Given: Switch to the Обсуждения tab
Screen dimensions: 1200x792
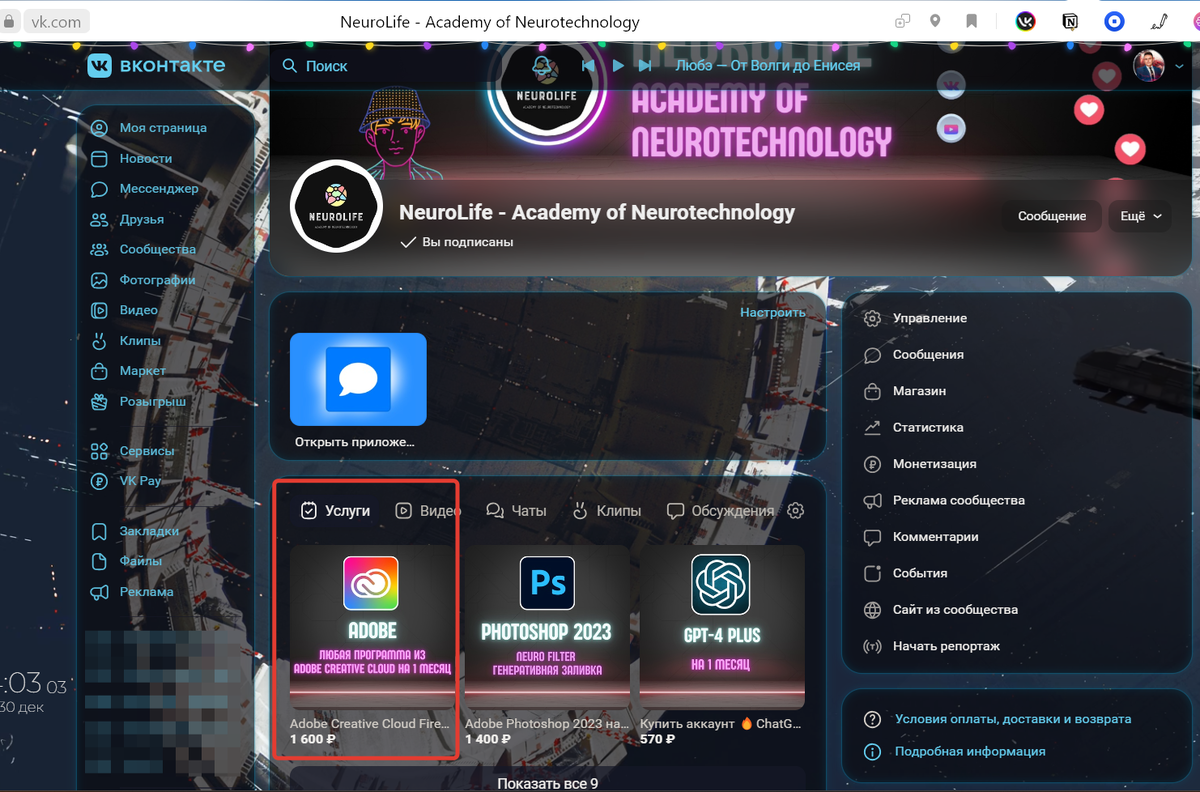Looking at the screenshot, I should 721,510.
